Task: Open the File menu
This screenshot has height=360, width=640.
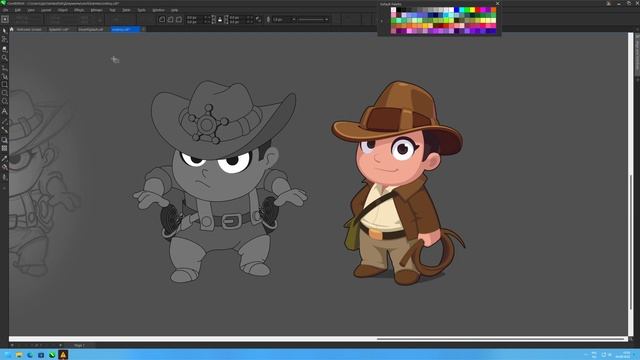Action: pyautogui.click(x=6, y=10)
